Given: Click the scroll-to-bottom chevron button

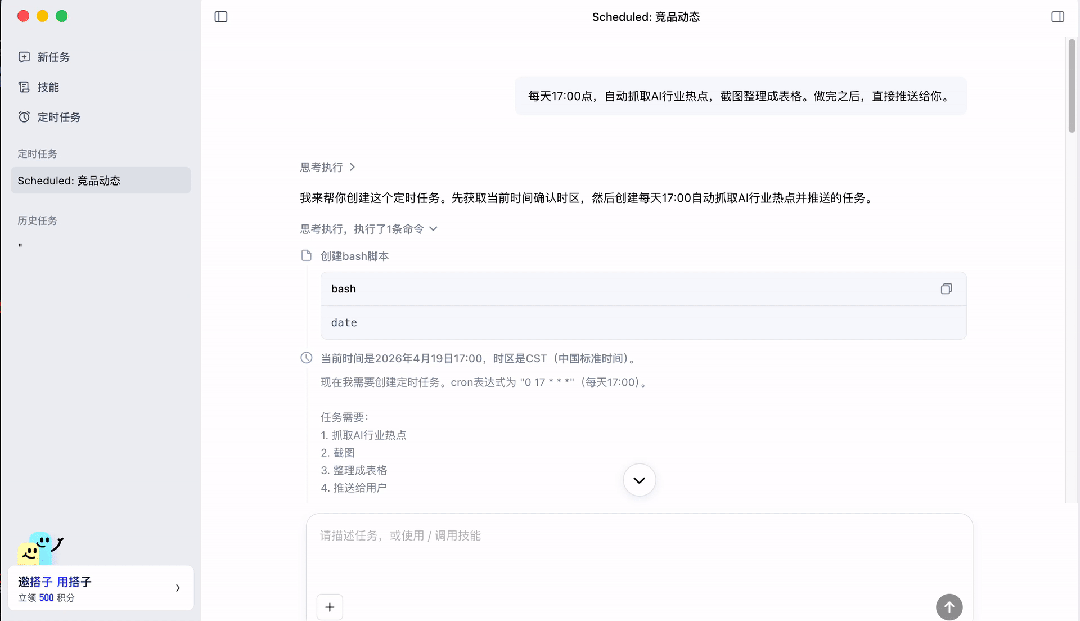Looking at the screenshot, I should 639,480.
